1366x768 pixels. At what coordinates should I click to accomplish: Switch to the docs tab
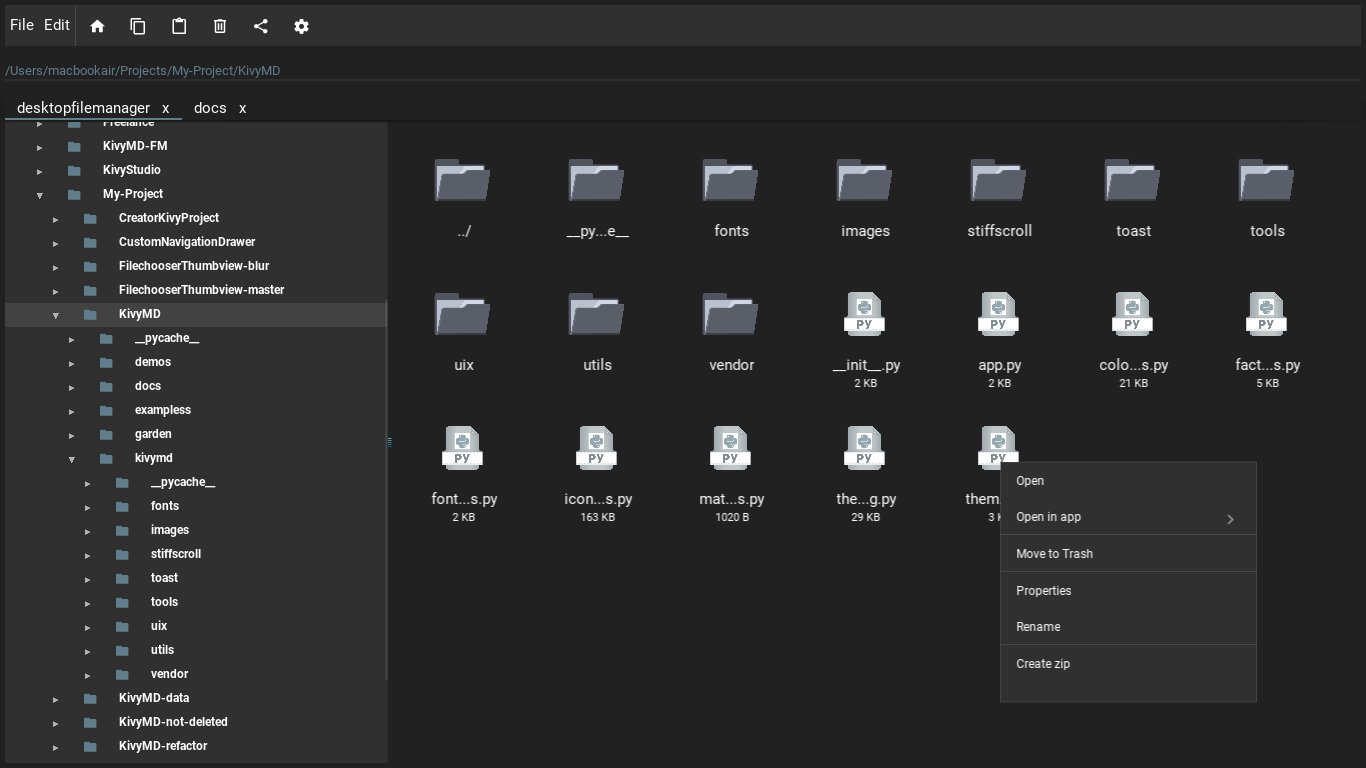(209, 108)
